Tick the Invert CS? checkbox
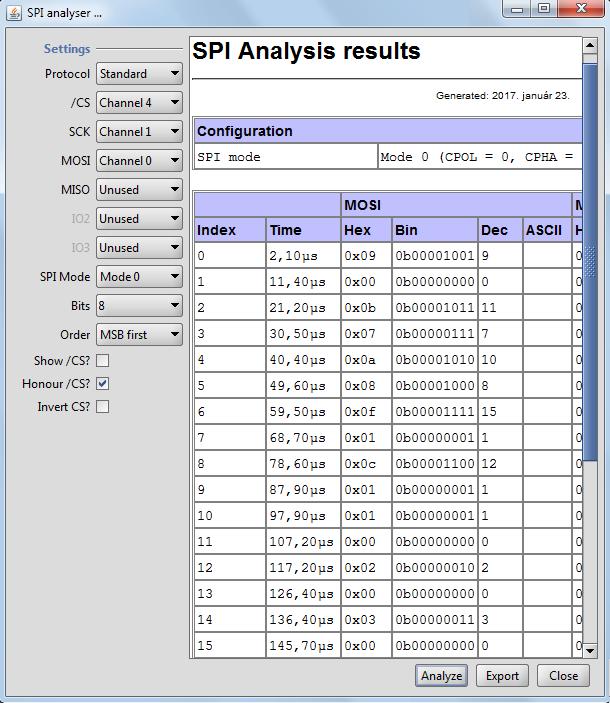 tap(103, 407)
